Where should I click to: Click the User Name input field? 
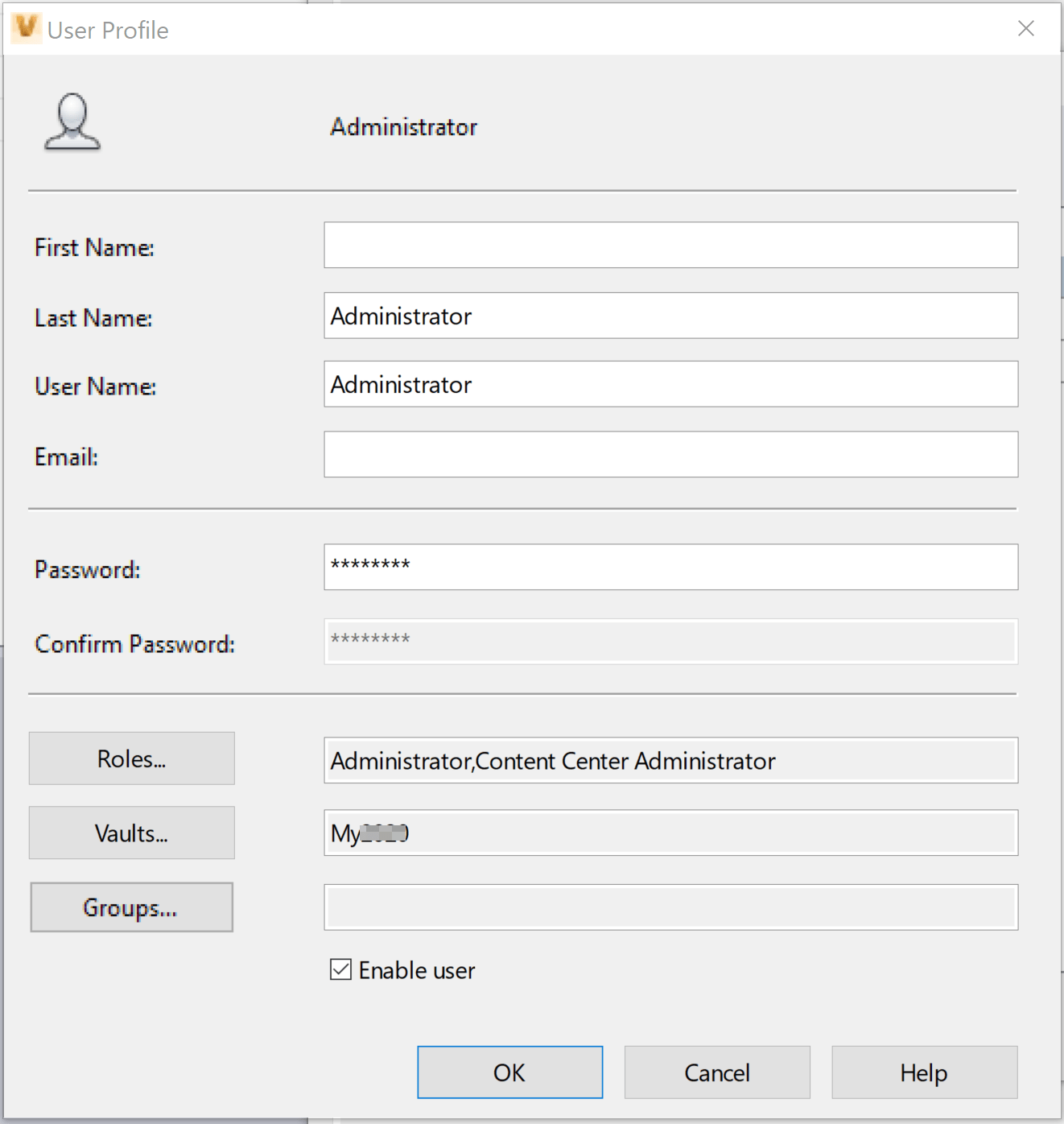tap(671, 384)
